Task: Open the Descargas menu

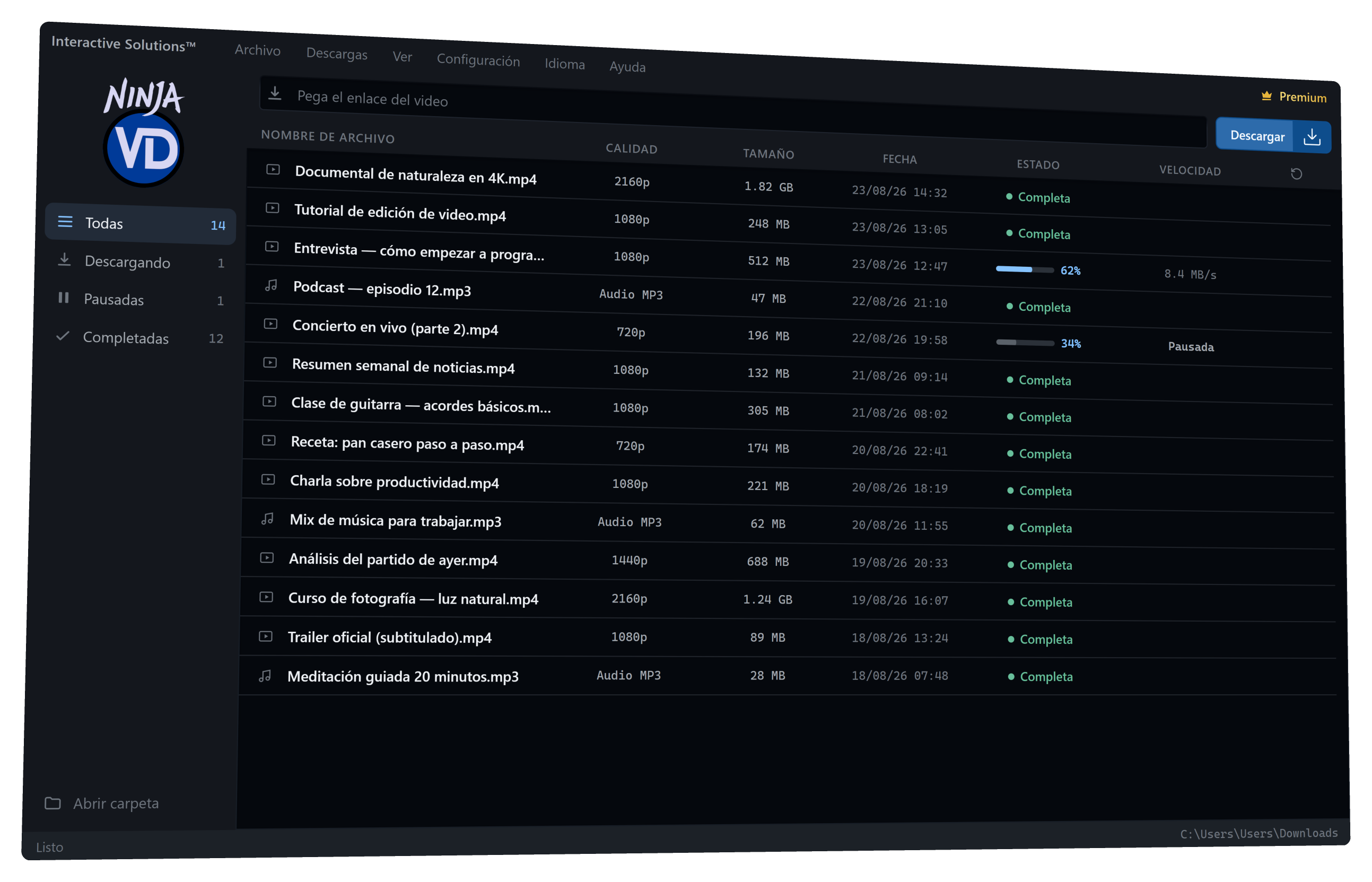Action: click(x=337, y=53)
